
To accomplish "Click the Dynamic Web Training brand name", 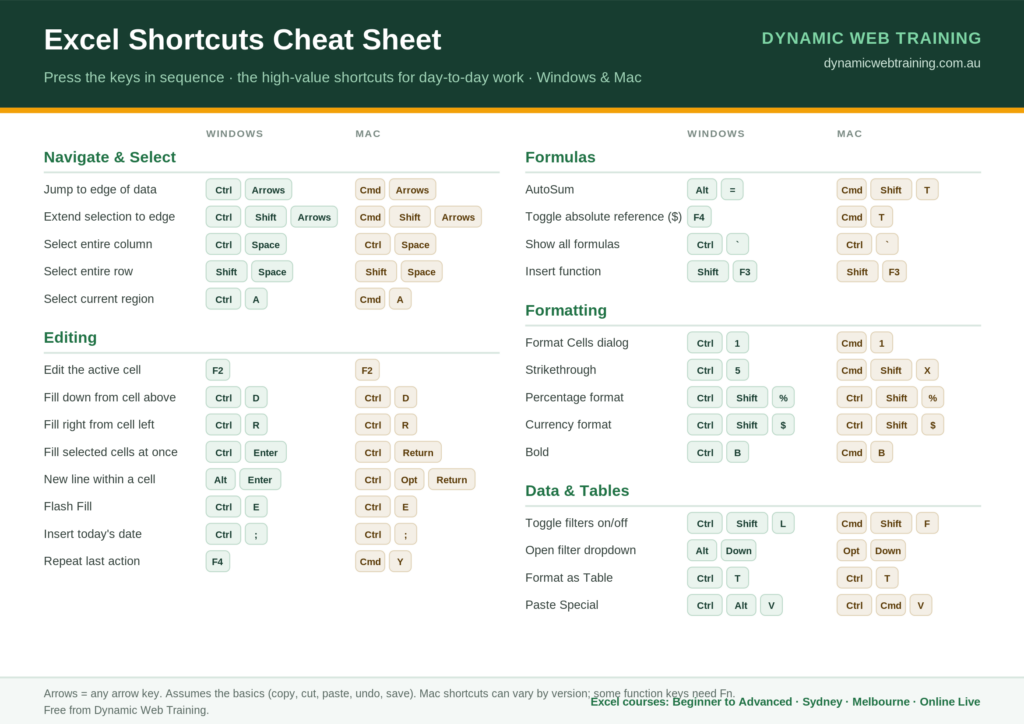I will (x=871, y=39).
